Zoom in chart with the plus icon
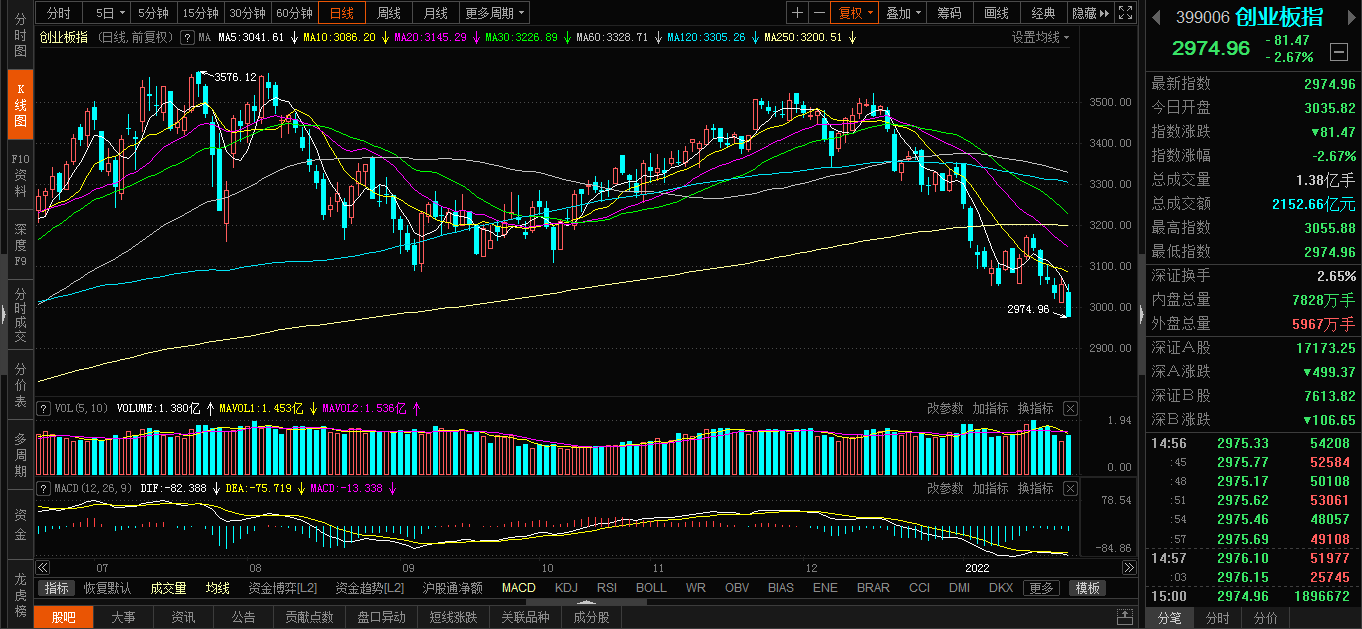Image resolution: width=1362 pixels, height=629 pixels. [x=797, y=13]
